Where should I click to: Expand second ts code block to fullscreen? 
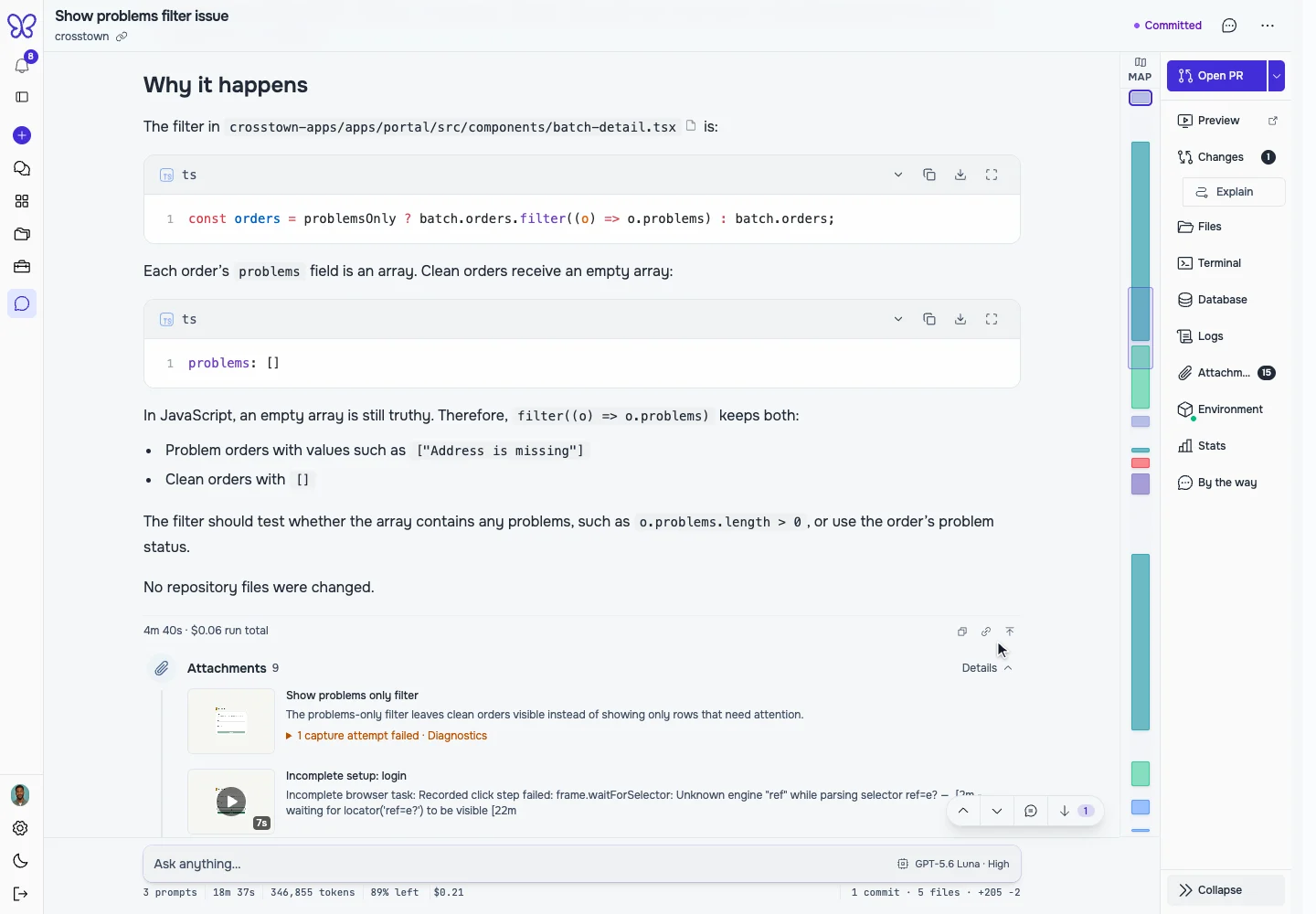point(992,319)
